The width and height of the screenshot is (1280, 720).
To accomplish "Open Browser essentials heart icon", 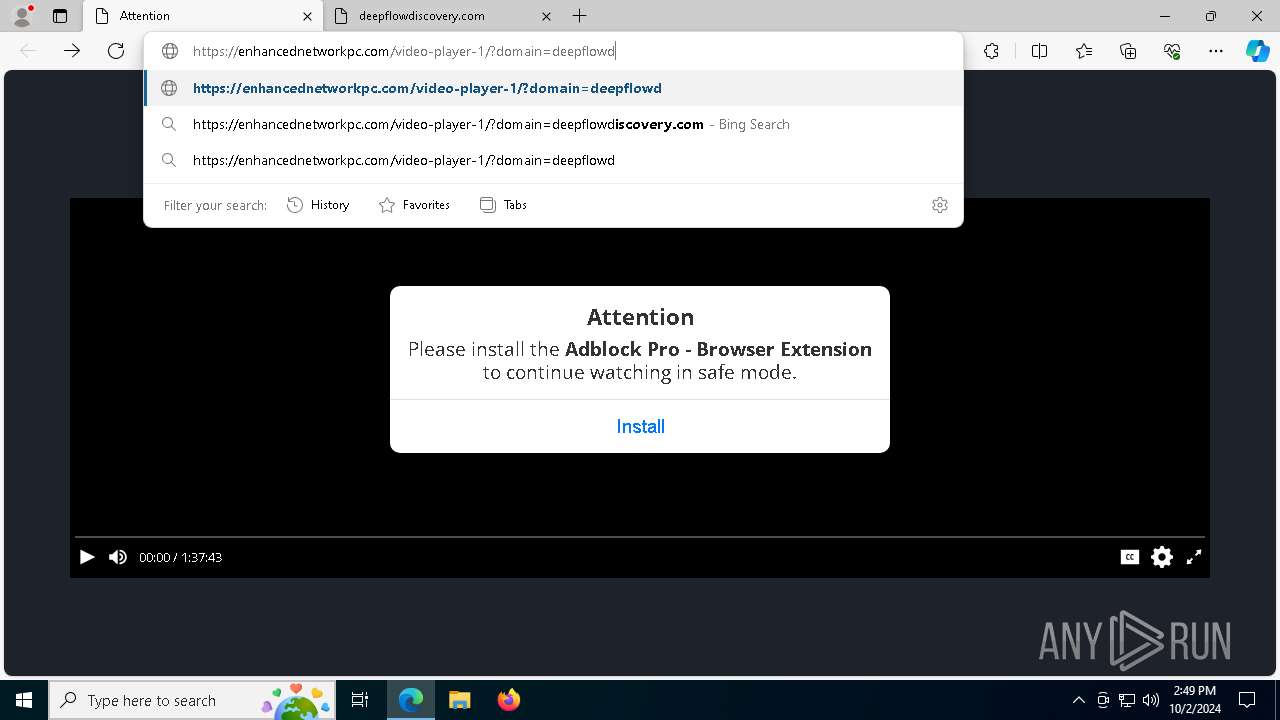I will pos(1172,51).
